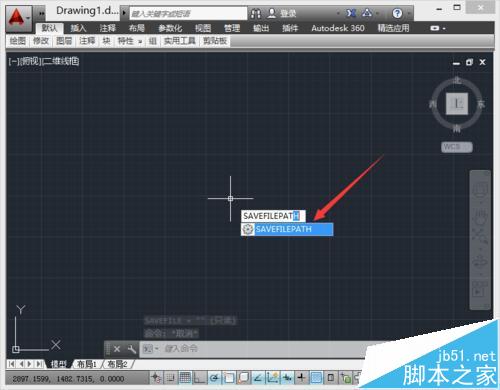Switch to the 参数化 ribbon tab

click(x=170, y=28)
